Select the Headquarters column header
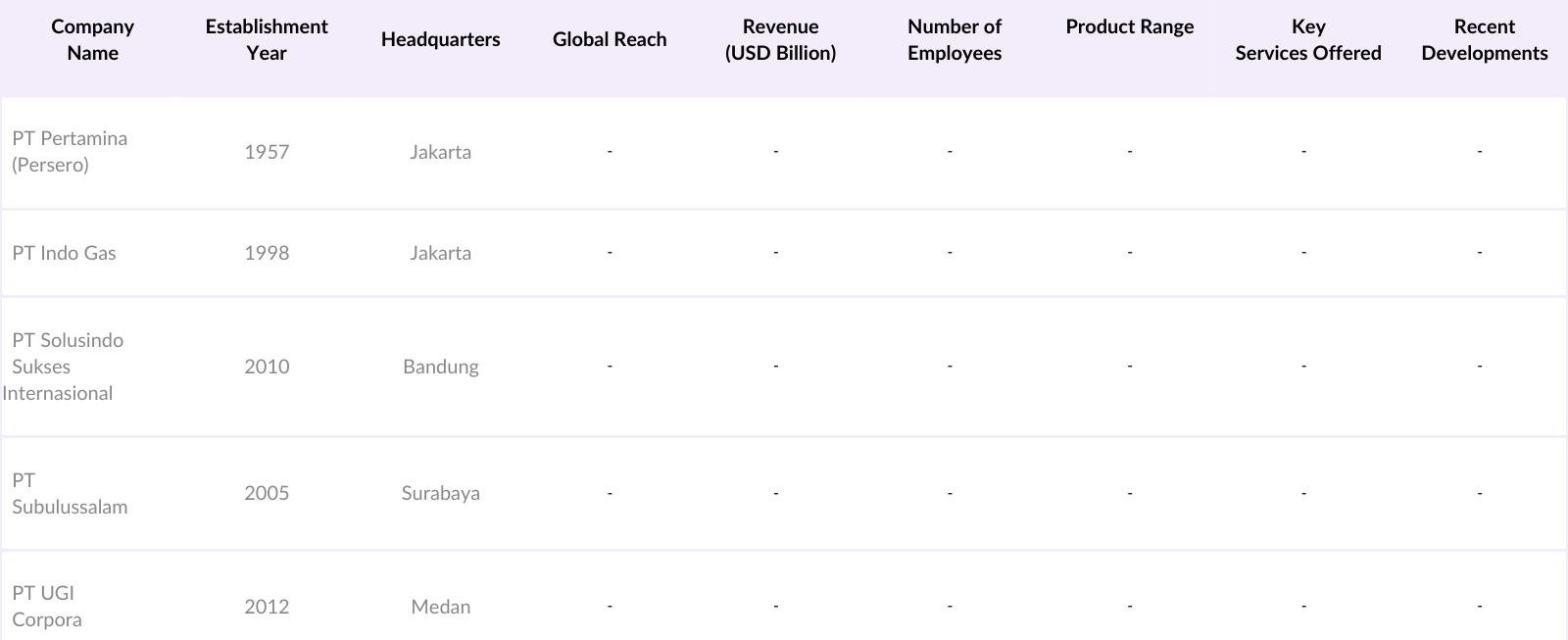The width and height of the screenshot is (1568, 640). coord(440,40)
